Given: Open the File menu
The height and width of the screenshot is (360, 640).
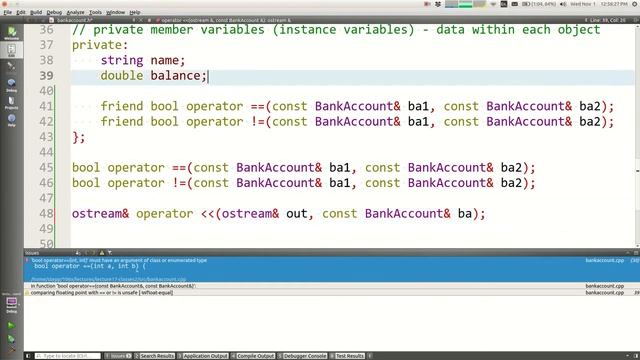Looking at the screenshot, I should pos(8,12).
